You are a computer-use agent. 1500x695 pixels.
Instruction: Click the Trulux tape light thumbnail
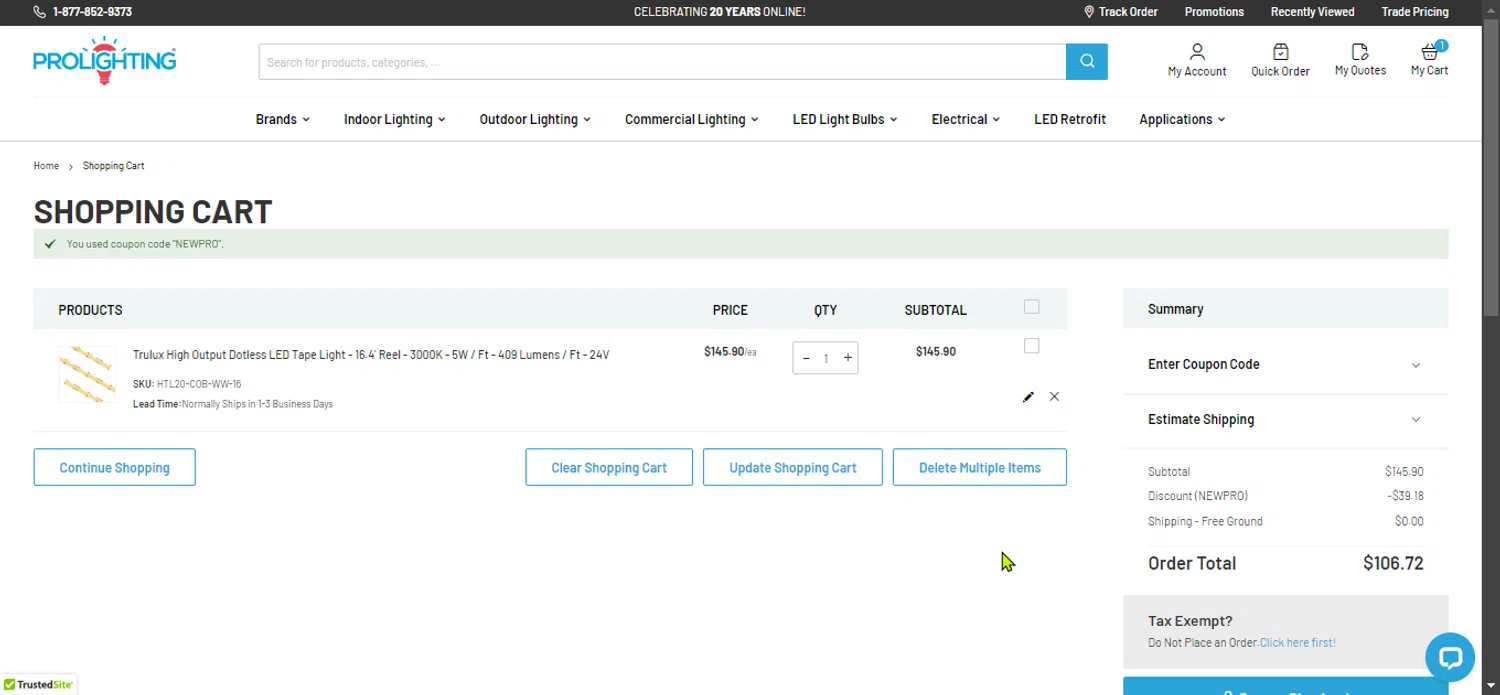tap(87, 374)
